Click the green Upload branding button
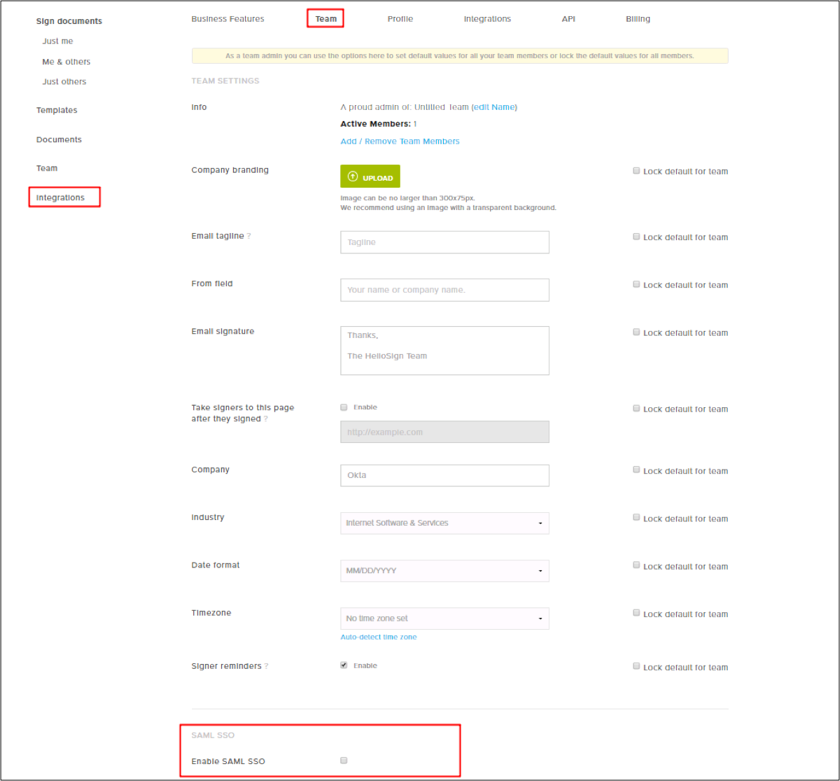The width and height of the screenshot is (840, 781). point(370,177)
